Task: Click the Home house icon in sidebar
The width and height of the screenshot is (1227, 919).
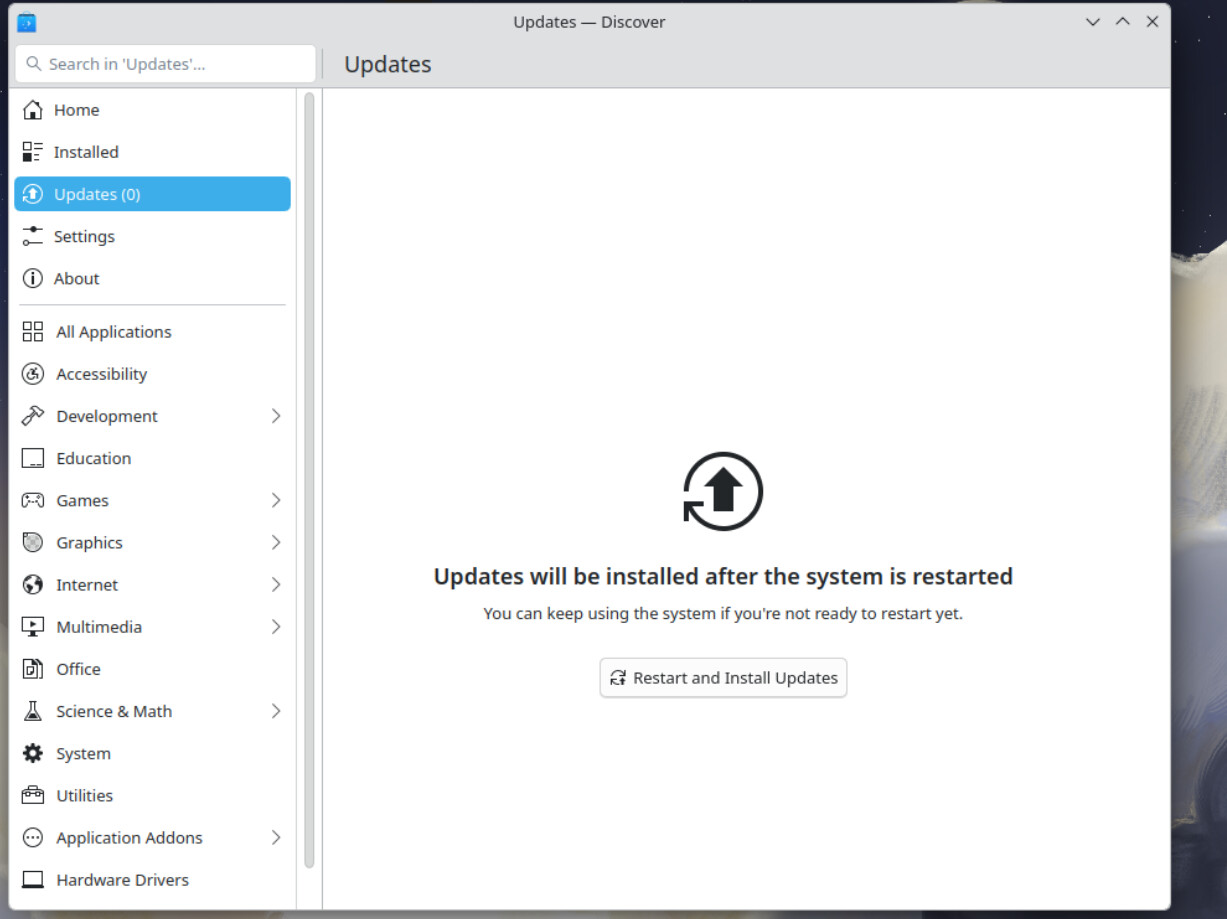Action: [33, 110]
